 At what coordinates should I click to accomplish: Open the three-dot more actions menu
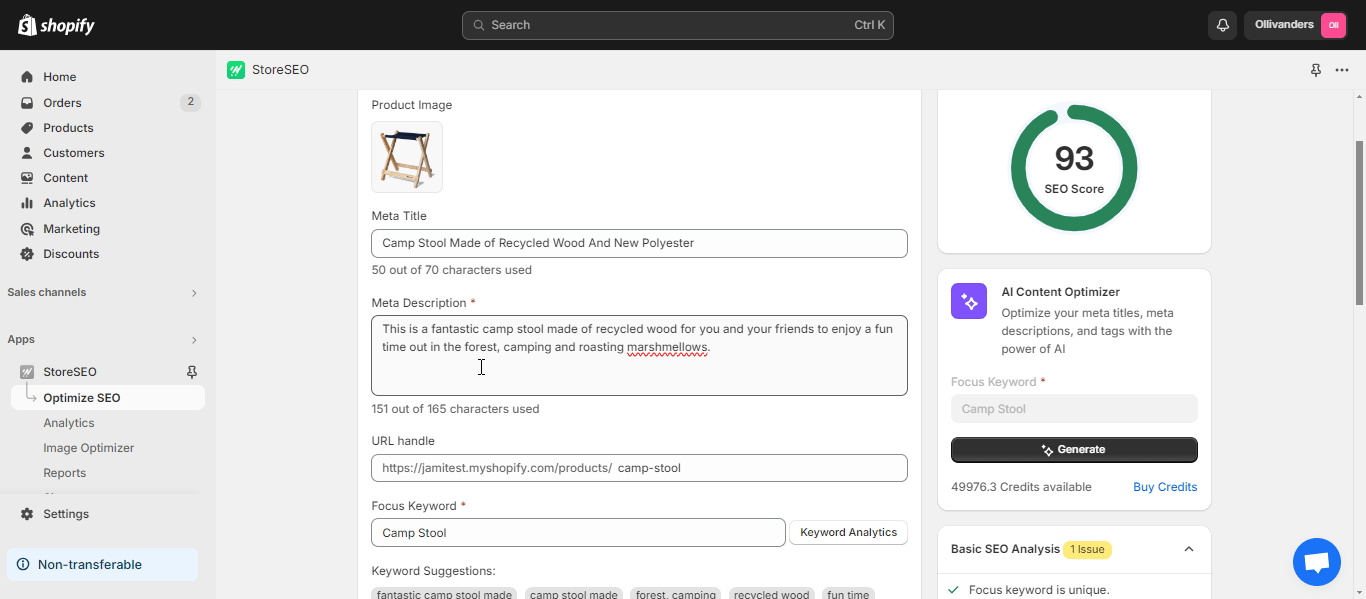pos(1342,70)
